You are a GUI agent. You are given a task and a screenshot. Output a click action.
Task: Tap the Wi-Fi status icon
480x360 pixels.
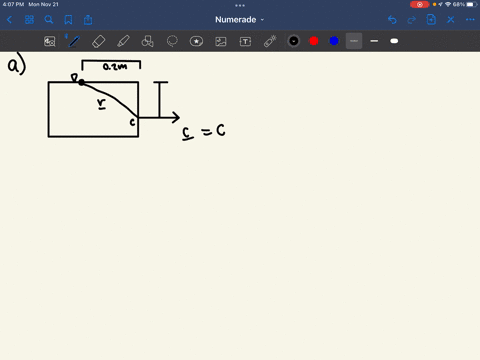point(448,4)
